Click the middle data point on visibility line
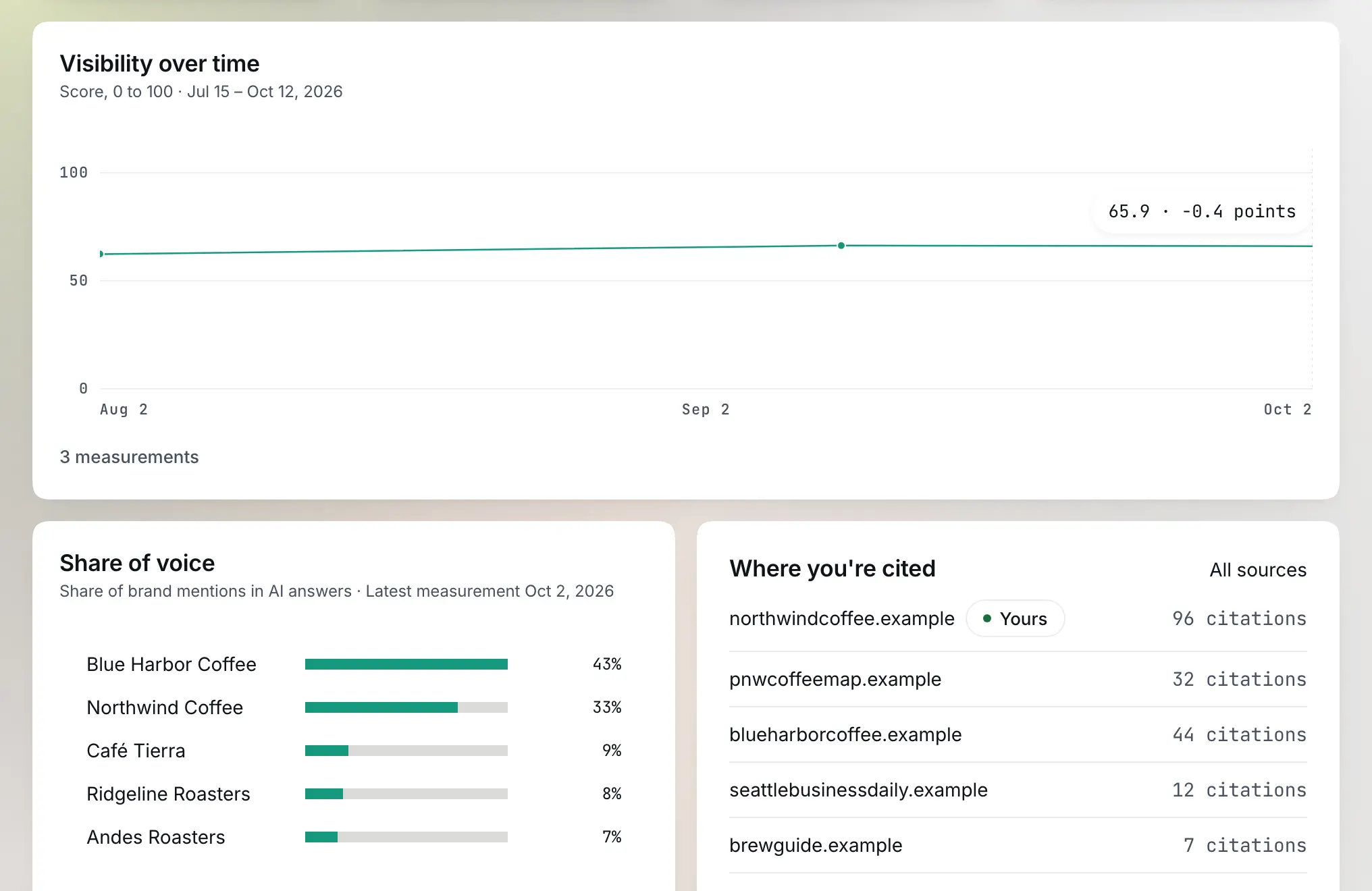The width and height of the screenshot is (1372, 891). coord(841,246)
